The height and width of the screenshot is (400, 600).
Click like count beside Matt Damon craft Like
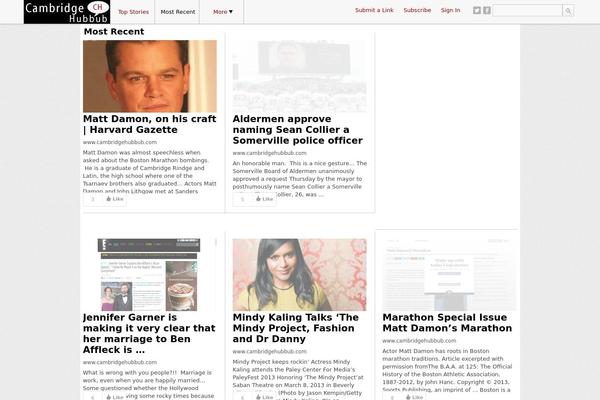coord(93,199)
